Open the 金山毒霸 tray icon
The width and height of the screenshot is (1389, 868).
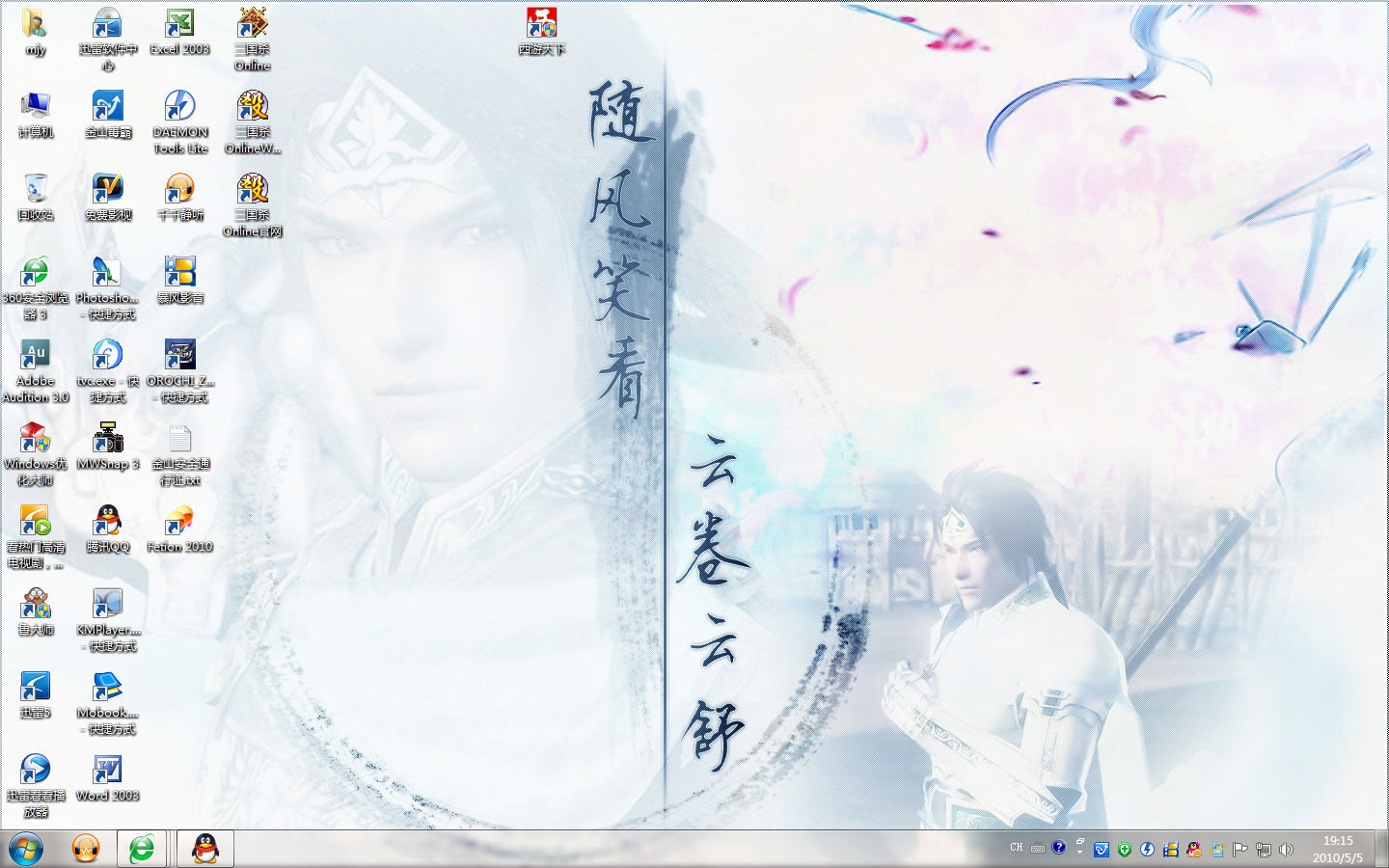pos(1102,850)
